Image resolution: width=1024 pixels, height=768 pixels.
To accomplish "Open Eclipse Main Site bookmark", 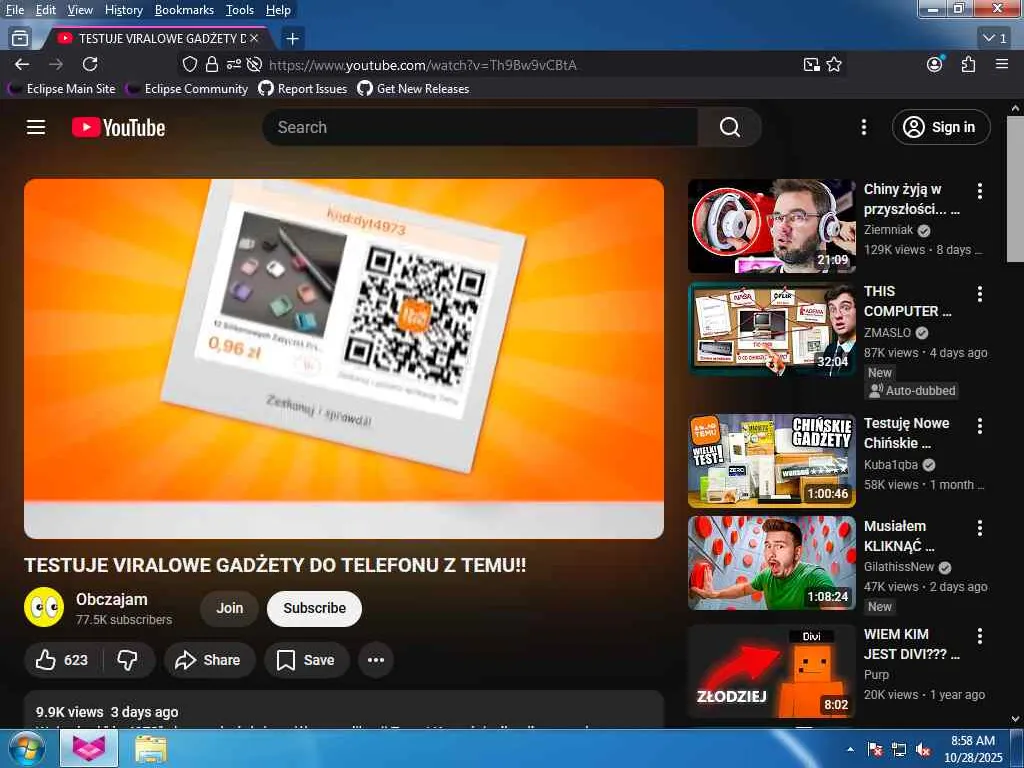I will coord(63,89).
